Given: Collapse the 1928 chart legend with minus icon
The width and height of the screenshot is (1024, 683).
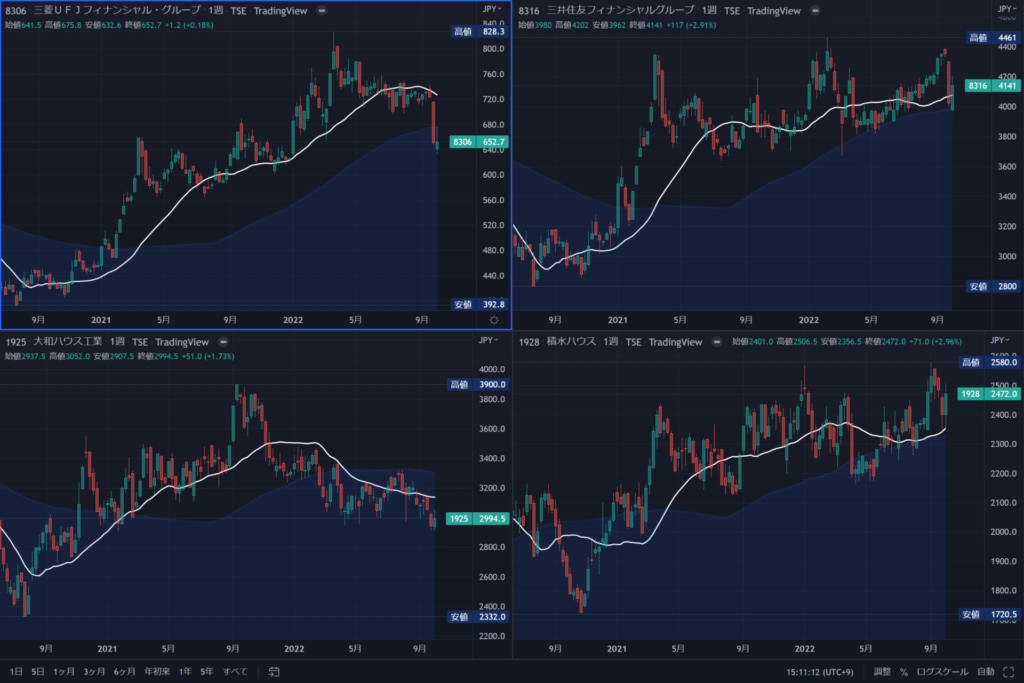Looking at the screenshot, I should point(716,342).
